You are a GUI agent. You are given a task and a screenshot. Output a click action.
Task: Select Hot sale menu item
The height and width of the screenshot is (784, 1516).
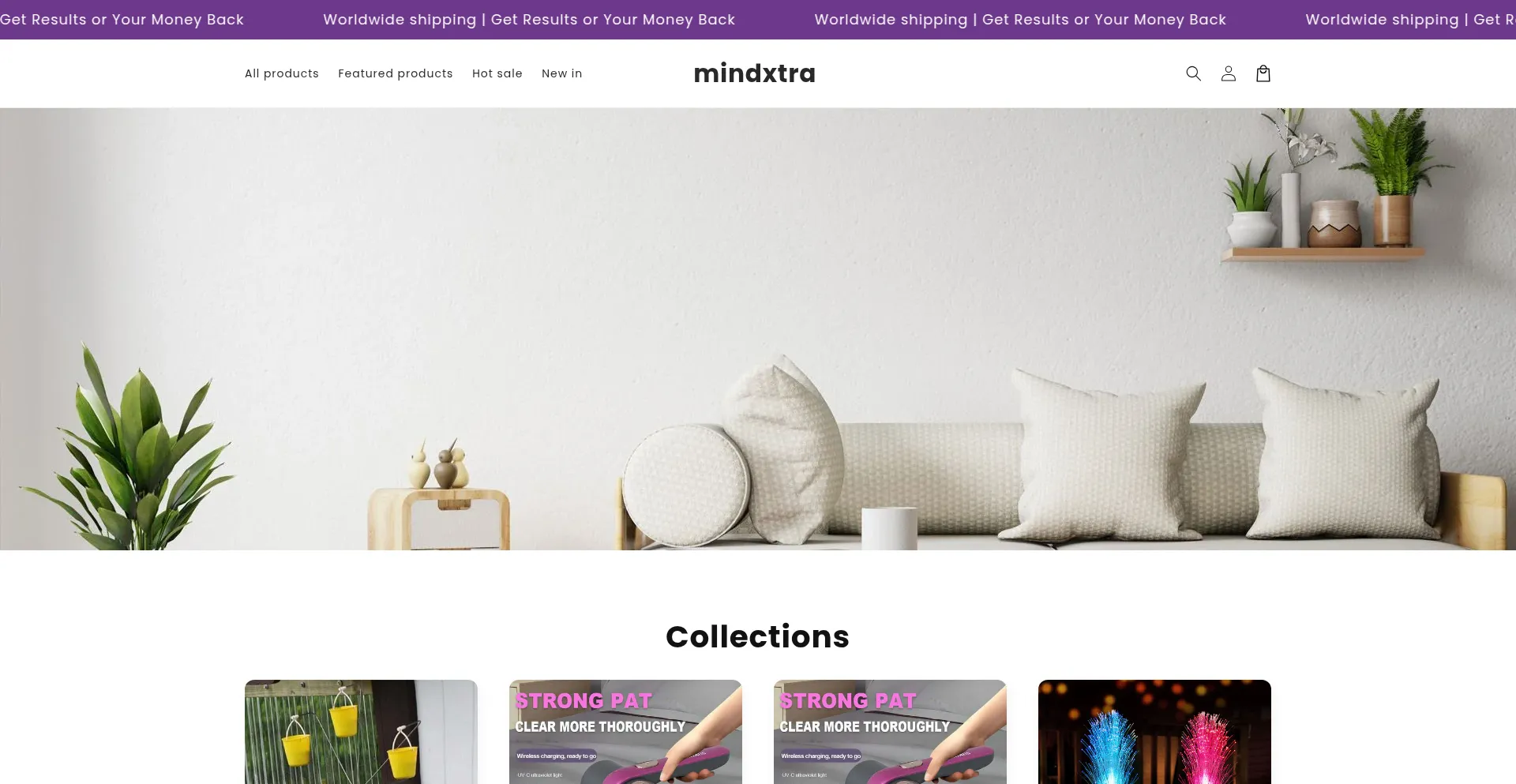497,73
